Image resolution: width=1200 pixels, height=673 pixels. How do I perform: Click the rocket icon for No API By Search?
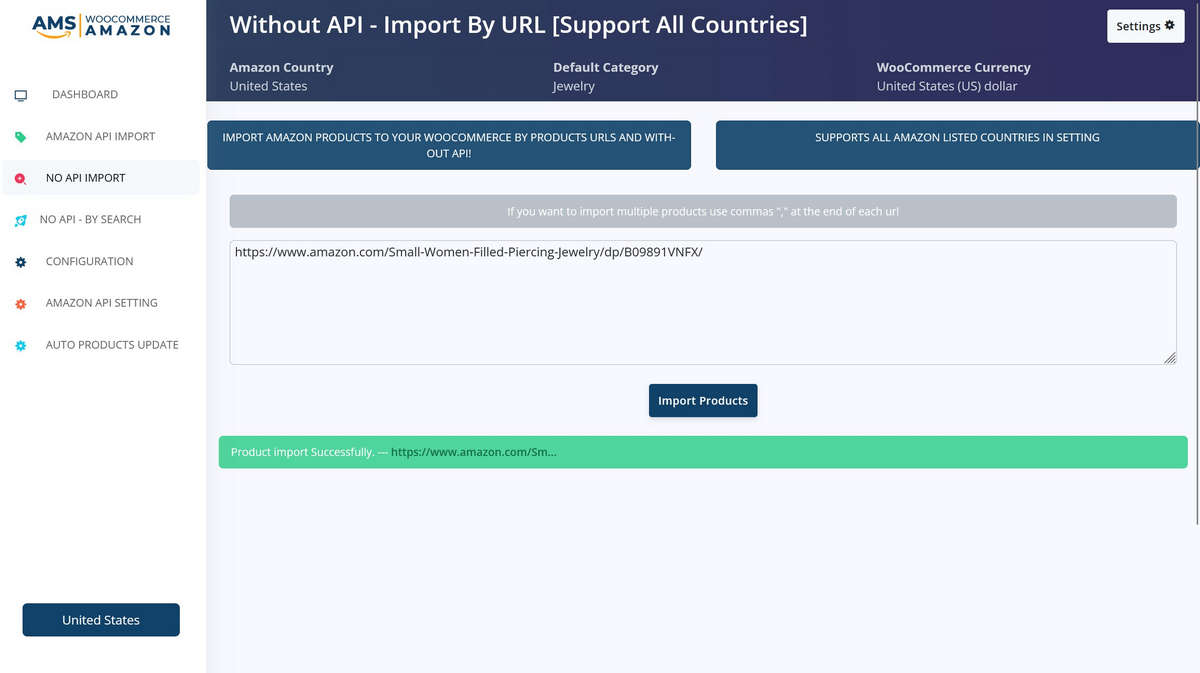[x=20, y=220]
